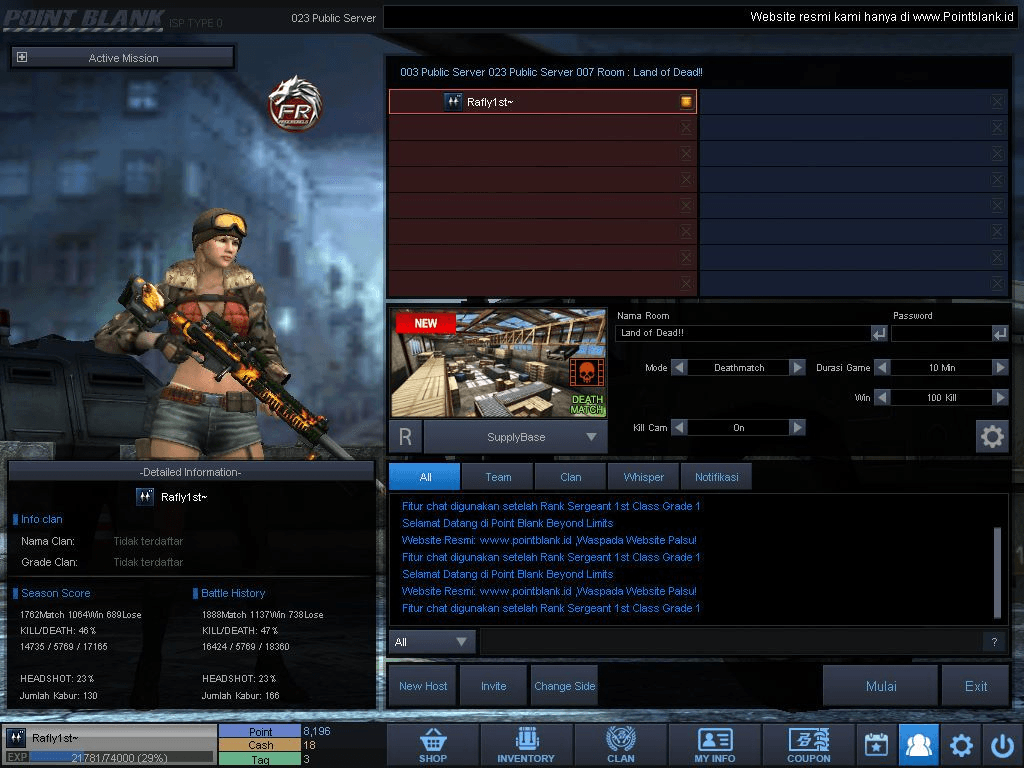Expand the Active Mission panel

[x=22, y=57]
